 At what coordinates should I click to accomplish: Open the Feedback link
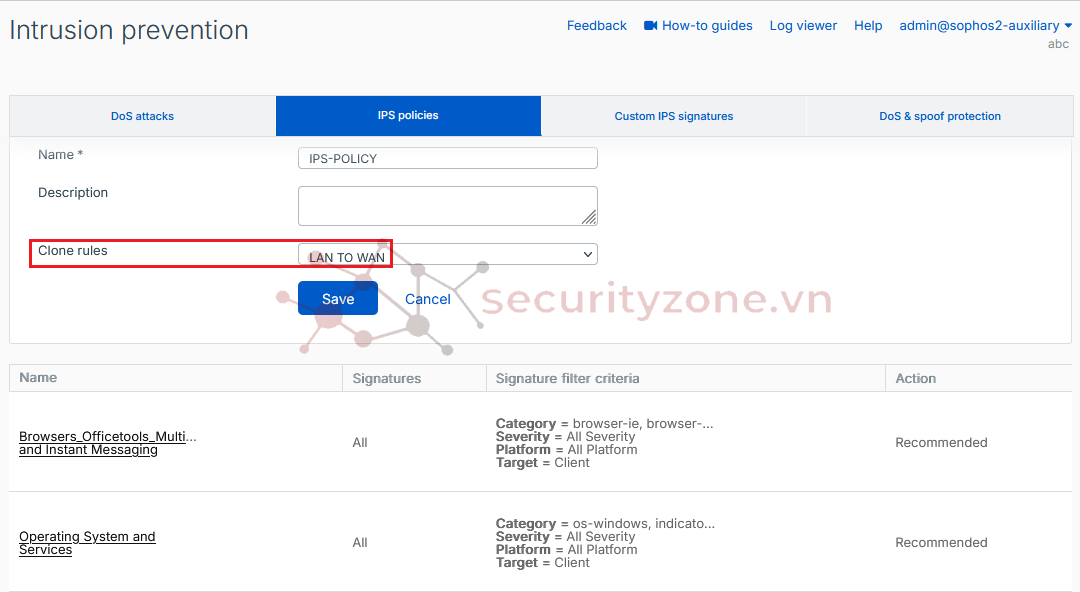(597, 26)
